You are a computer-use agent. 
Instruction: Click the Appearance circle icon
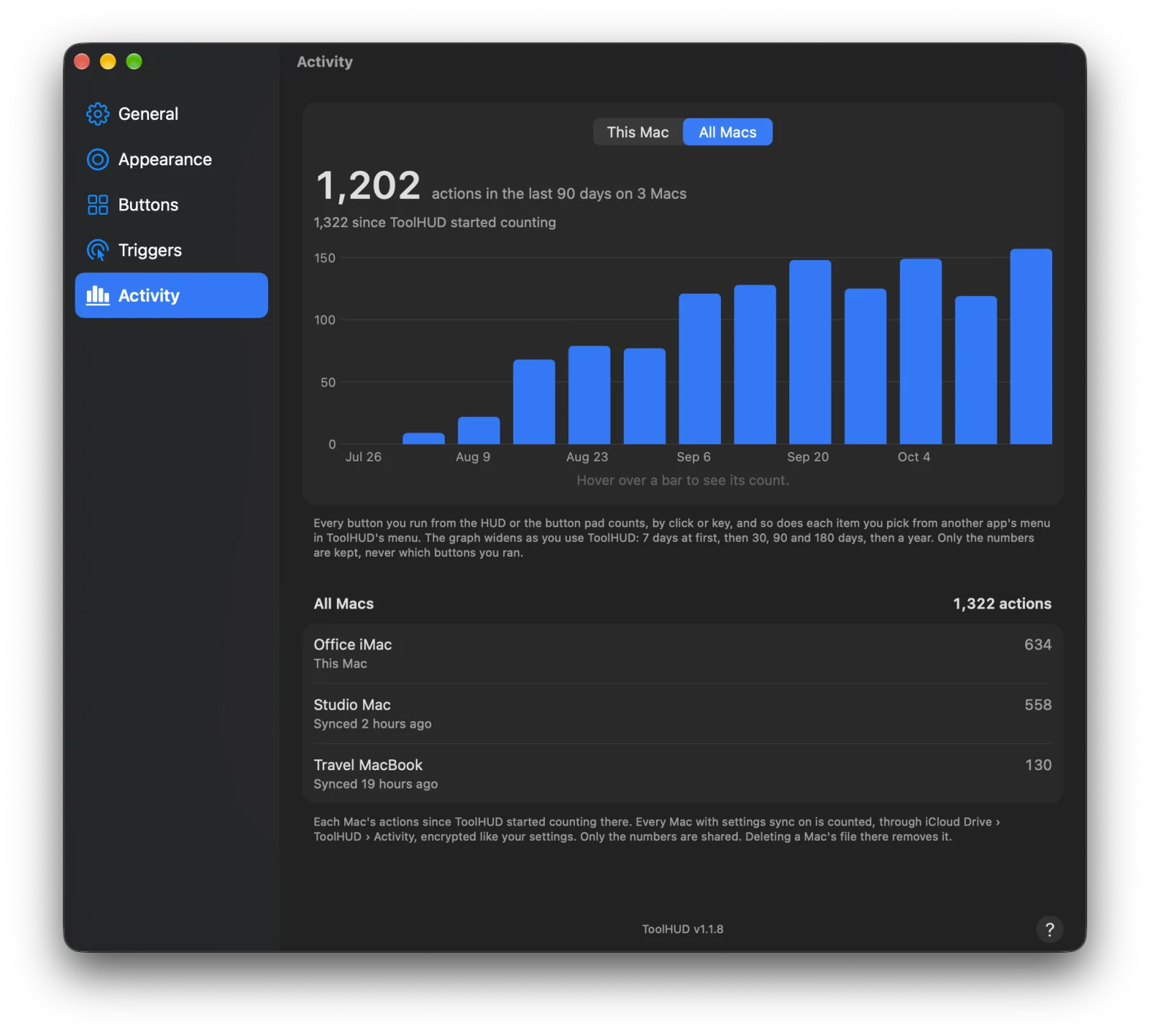coord(98,159)
